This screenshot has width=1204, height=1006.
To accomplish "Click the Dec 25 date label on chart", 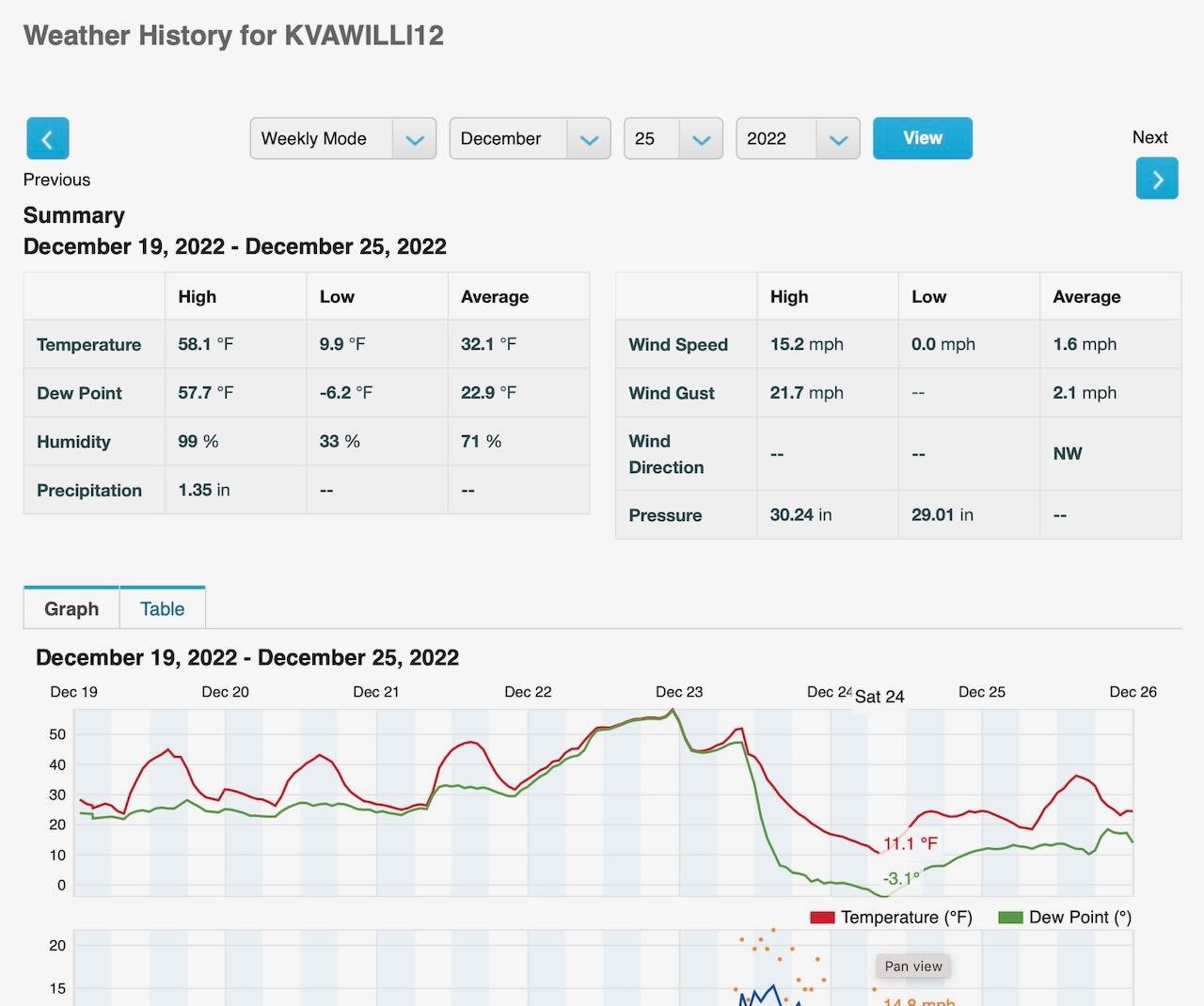I will [x=981, y=692].
